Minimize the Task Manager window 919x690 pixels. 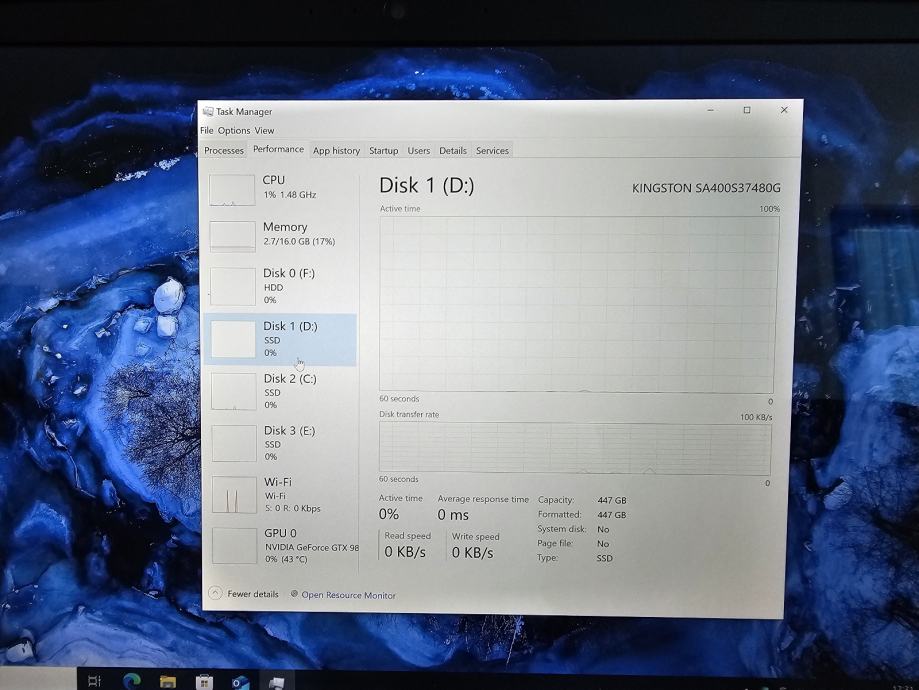[x=710, y=110]
